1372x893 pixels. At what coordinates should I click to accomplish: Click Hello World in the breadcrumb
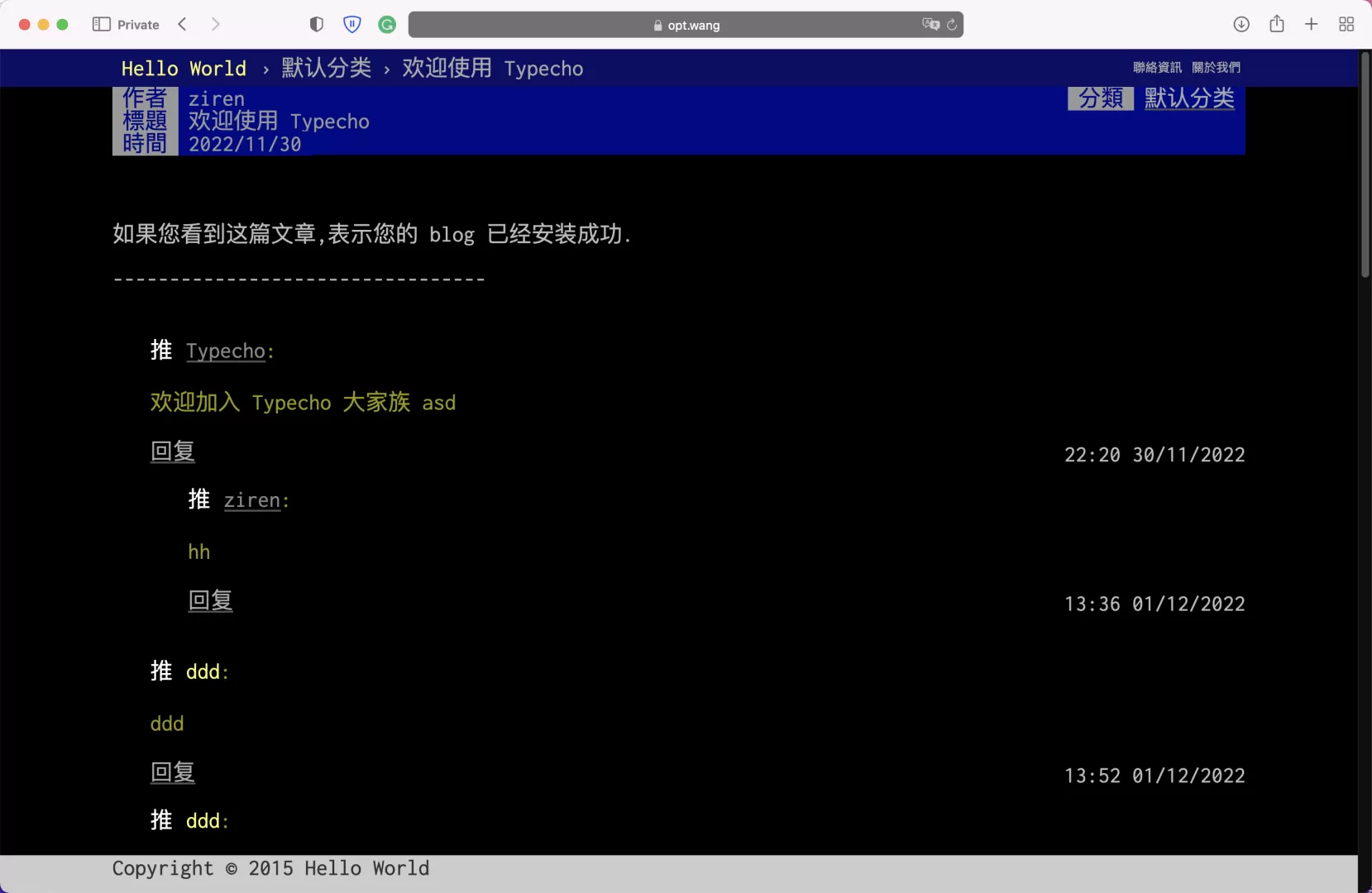[184, 69]
